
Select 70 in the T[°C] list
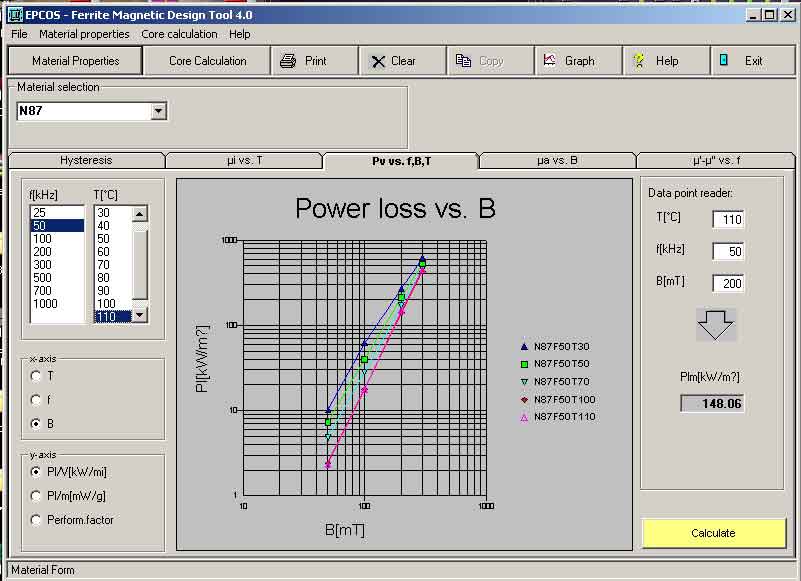pos(113,265)
